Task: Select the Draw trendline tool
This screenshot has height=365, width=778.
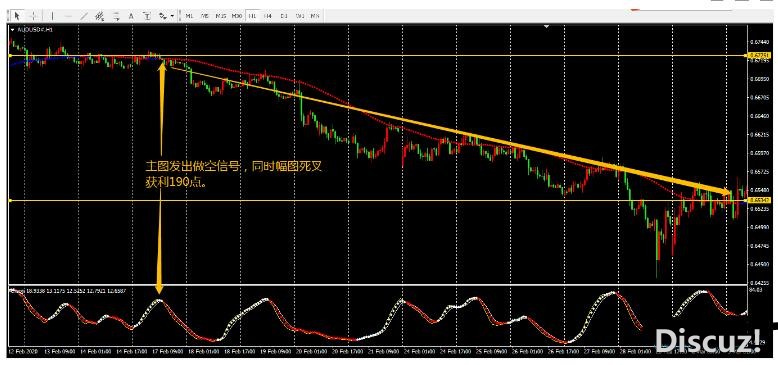Action: pyautogui.click(x=84, y=15)
